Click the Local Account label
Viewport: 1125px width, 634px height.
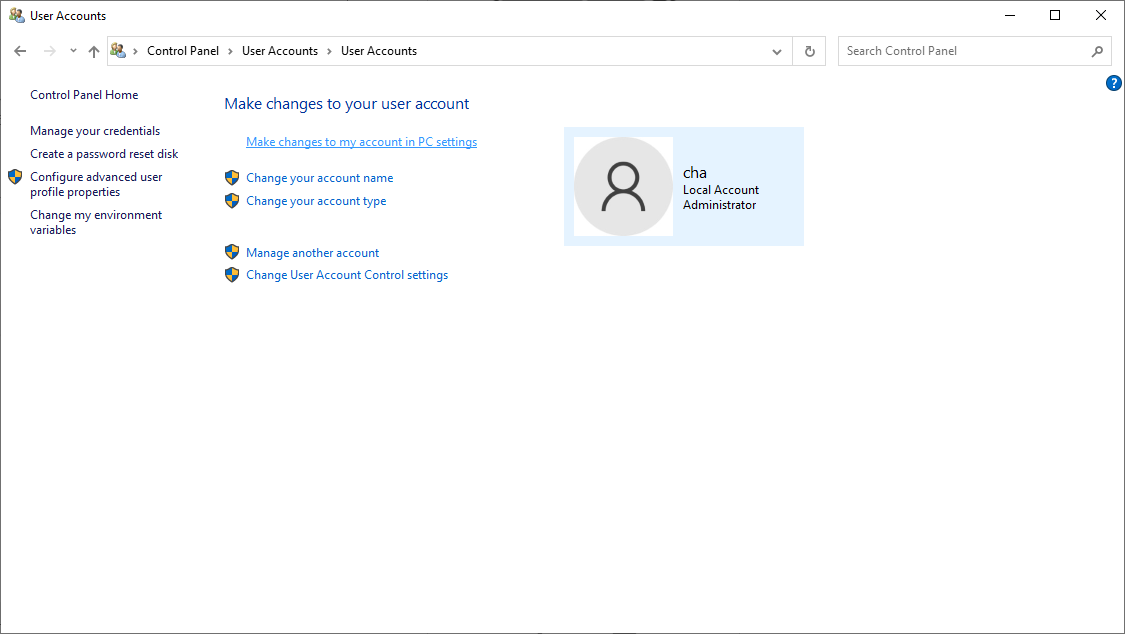tap(720, 190)
